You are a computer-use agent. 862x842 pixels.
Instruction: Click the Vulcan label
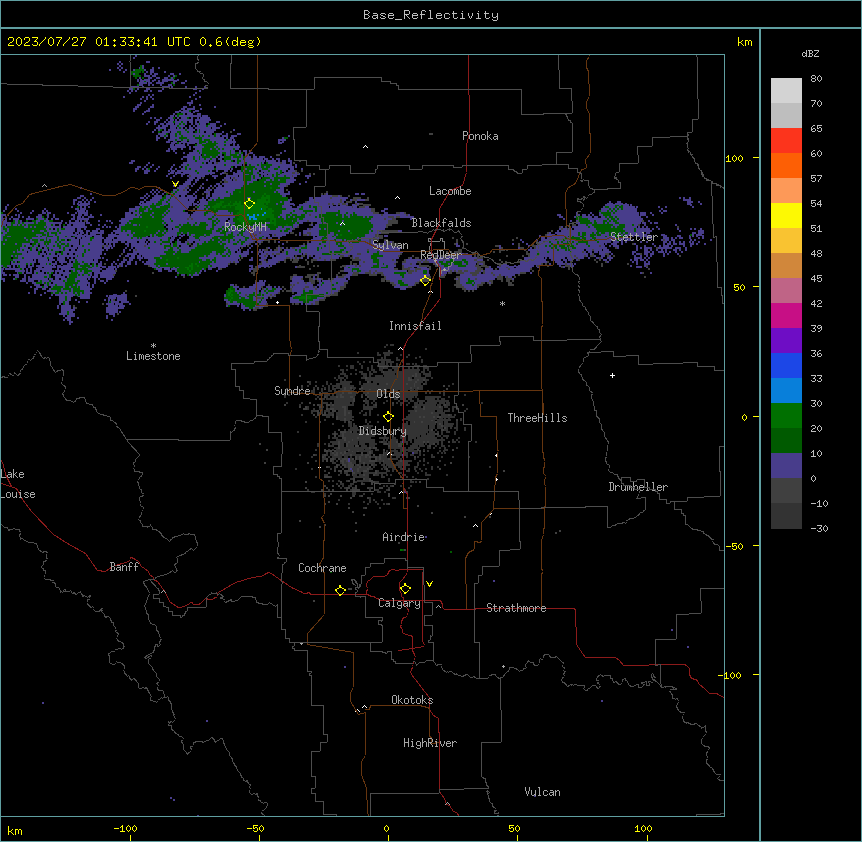tap(542, 792)
